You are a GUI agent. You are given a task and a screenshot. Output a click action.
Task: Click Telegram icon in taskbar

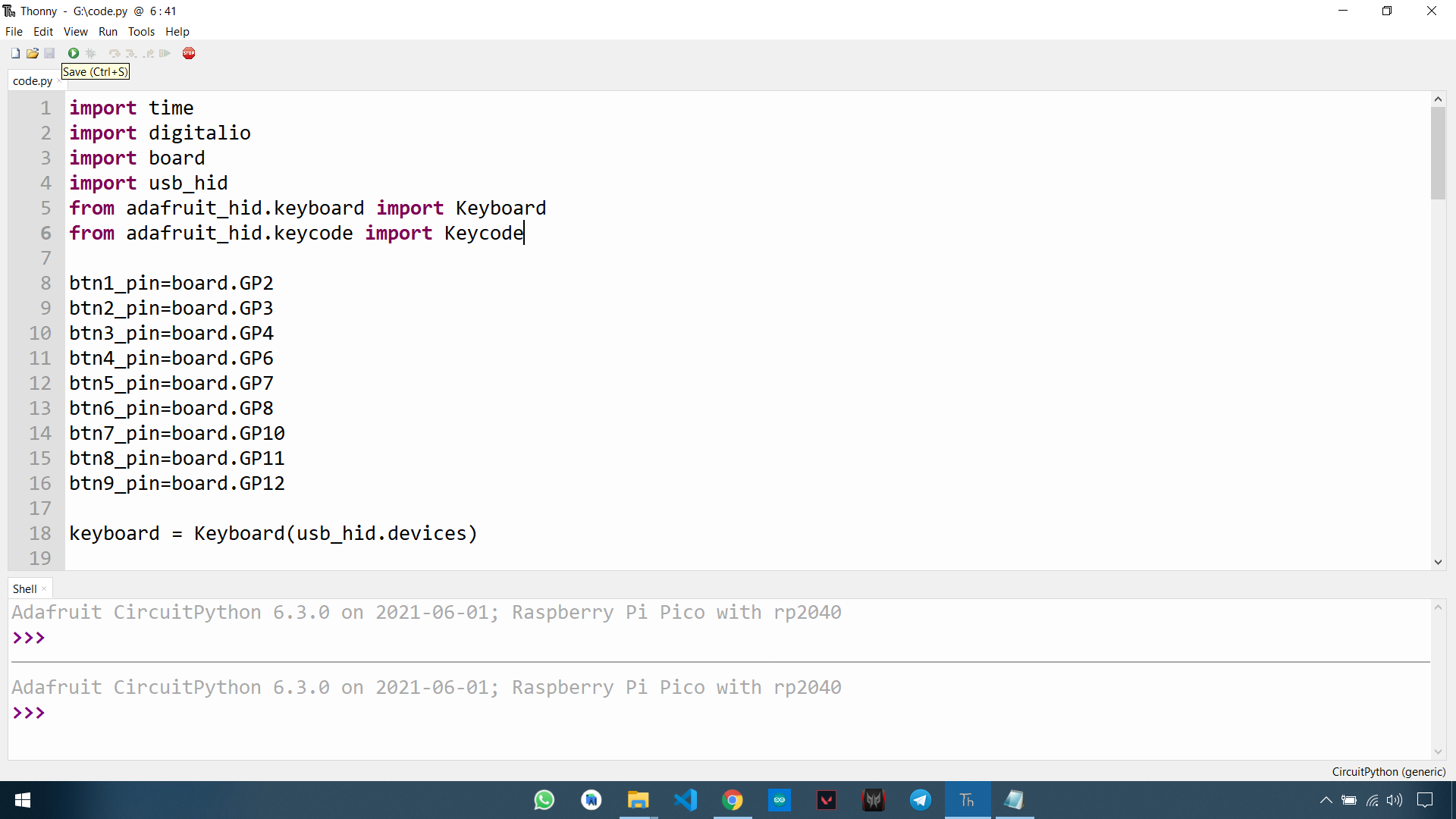click(x=920, y=799)
